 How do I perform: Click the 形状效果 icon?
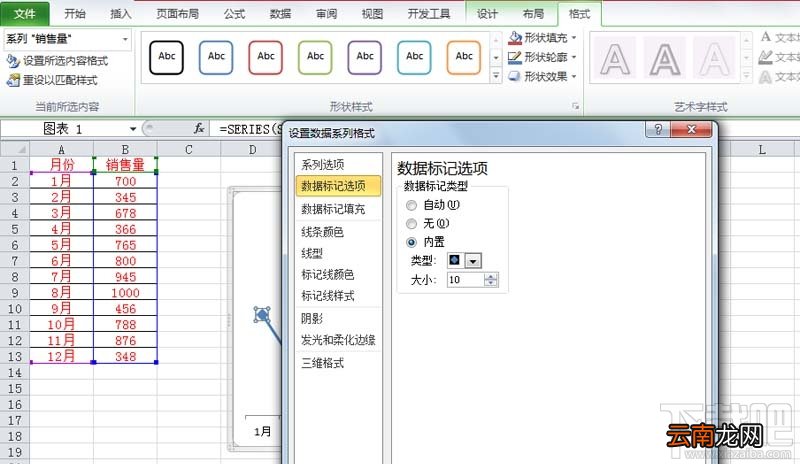click(515, 76)
